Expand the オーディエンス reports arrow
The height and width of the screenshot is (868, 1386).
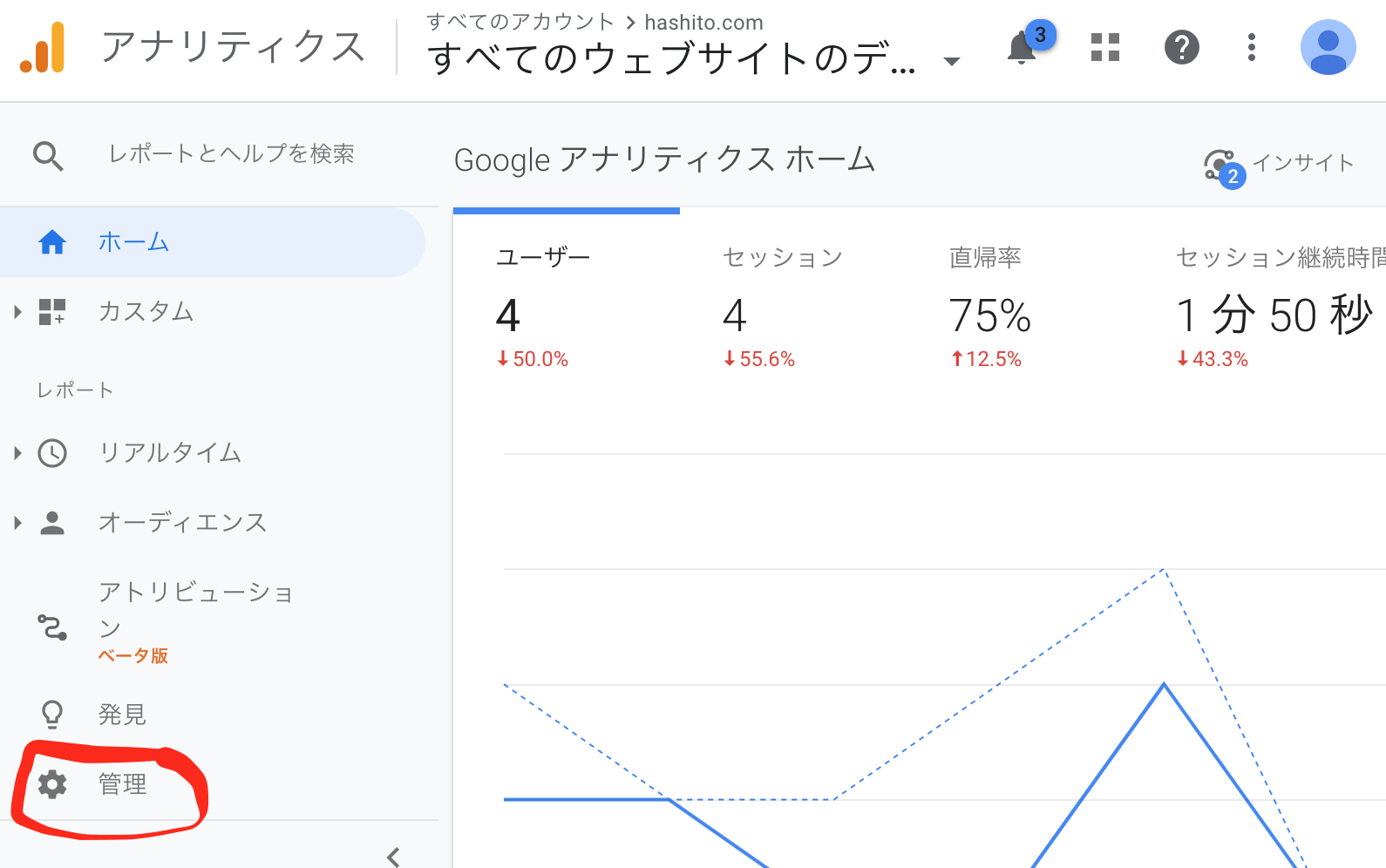(17, 523)
